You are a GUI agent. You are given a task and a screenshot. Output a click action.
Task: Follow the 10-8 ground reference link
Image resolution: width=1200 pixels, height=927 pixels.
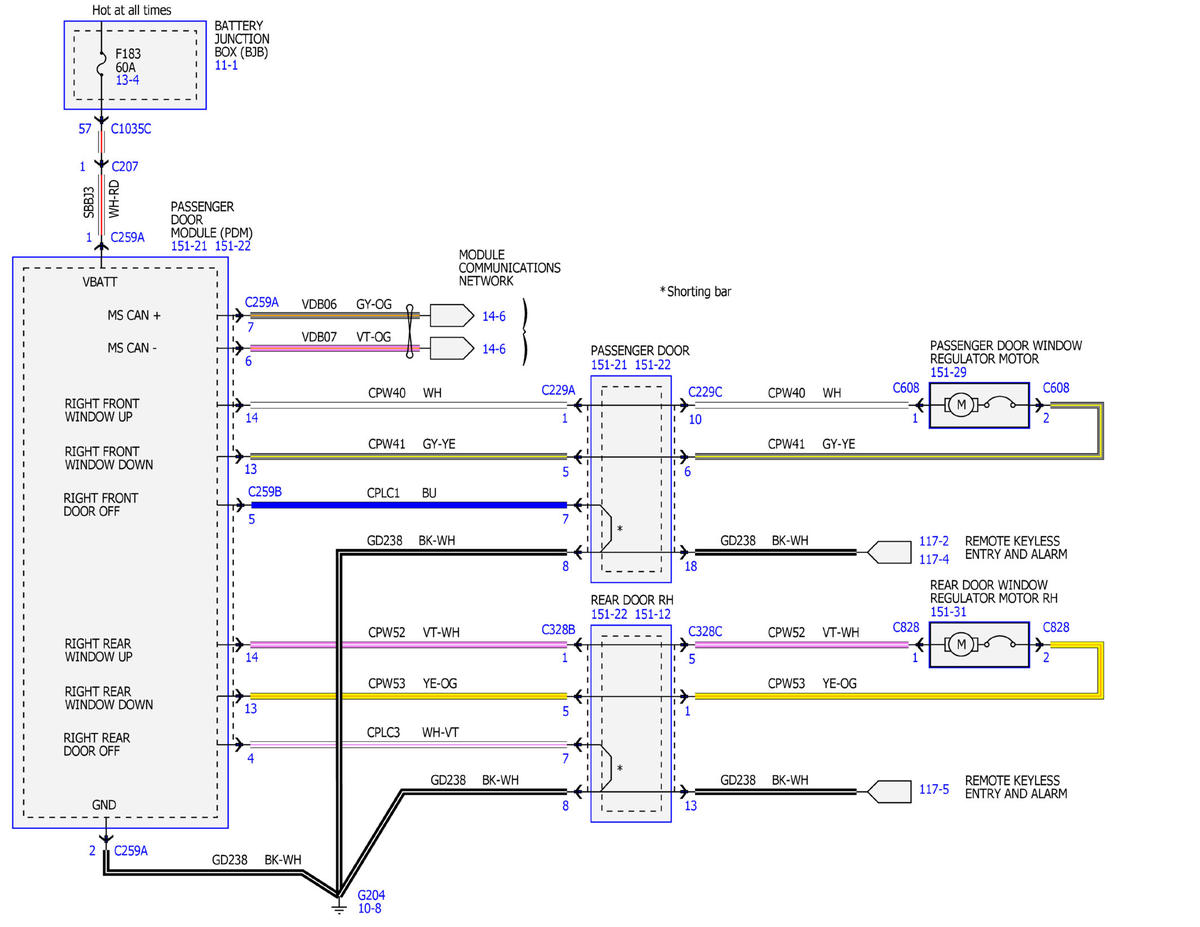click(369, 908)
